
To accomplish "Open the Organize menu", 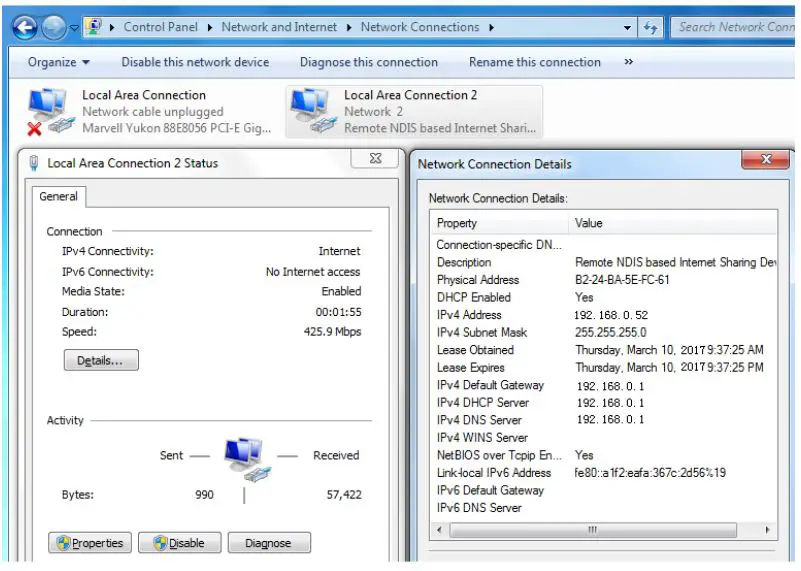I will tap(59, 62).
